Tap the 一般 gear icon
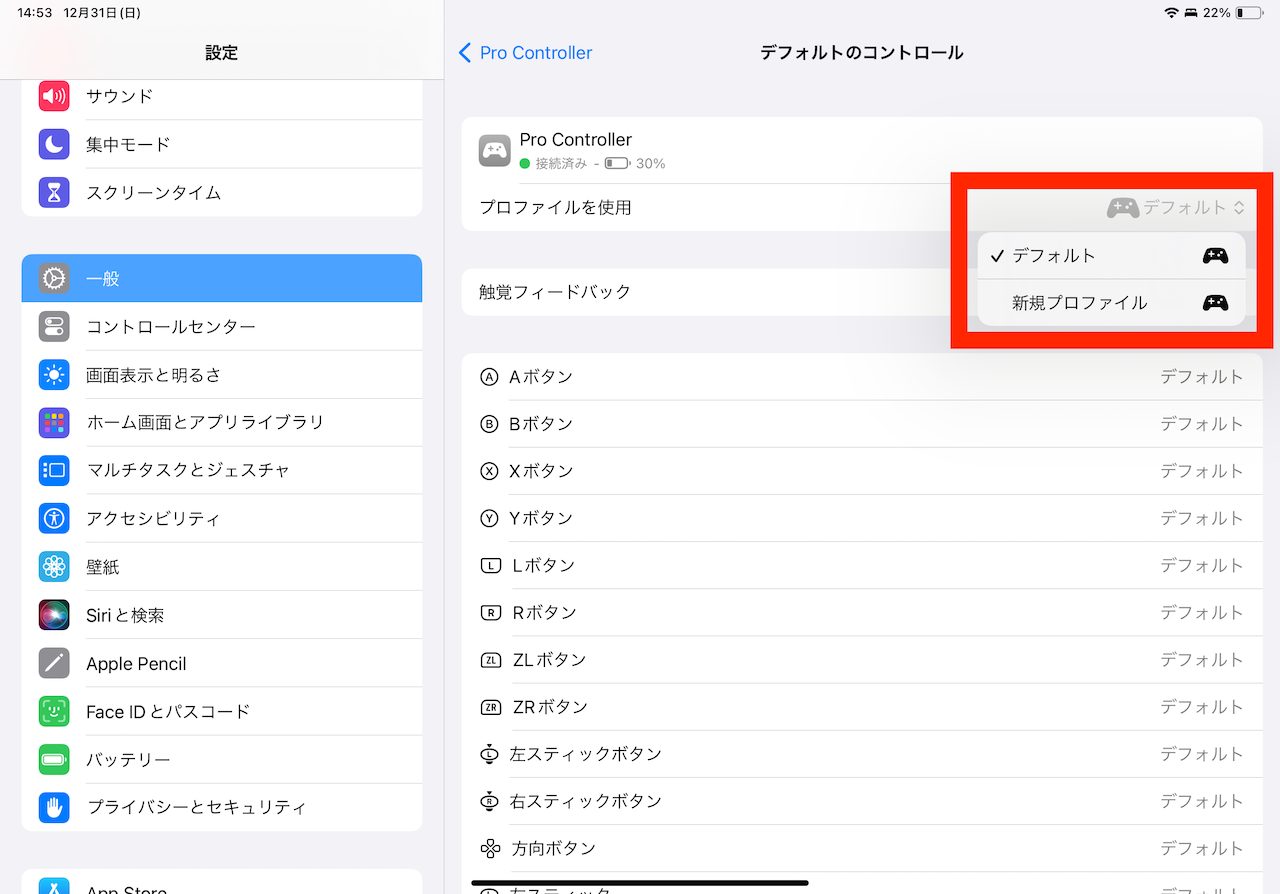 point(54,278)
